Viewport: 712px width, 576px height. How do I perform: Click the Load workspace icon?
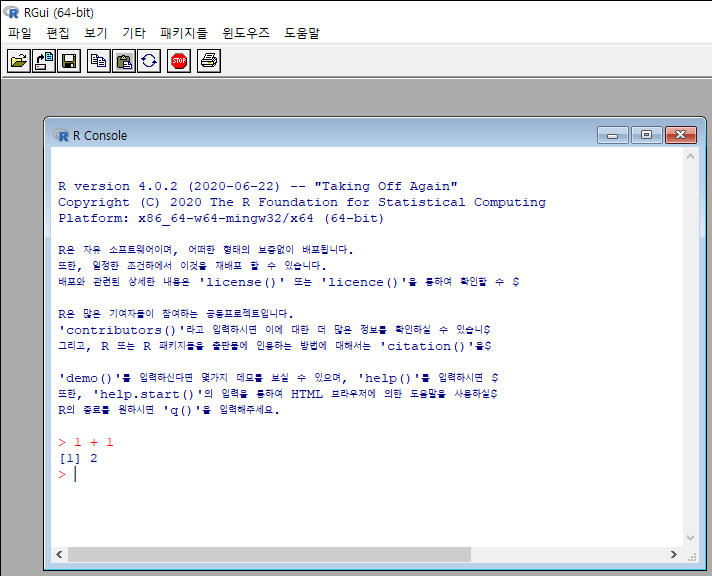pos(44,61)
